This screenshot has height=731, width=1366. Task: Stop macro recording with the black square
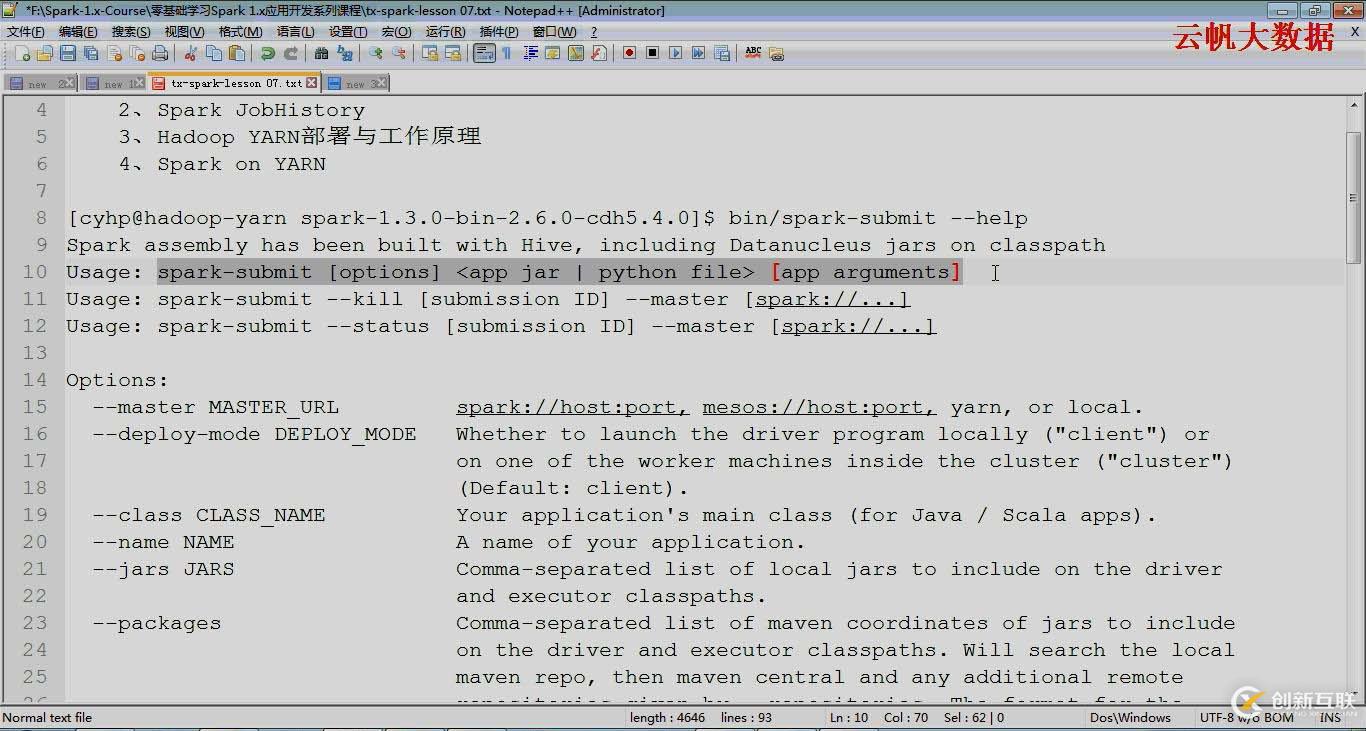pyautogui.click(x=652, y=53)
